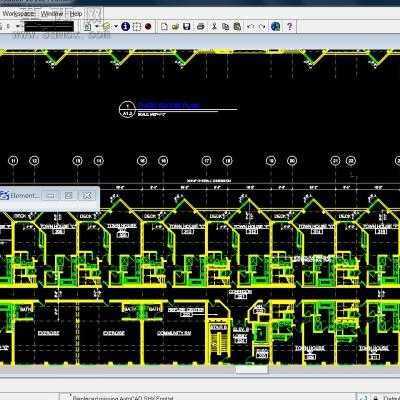Minimize the Element floating window
The image size is (400, 400).
[x=51, y=196]
